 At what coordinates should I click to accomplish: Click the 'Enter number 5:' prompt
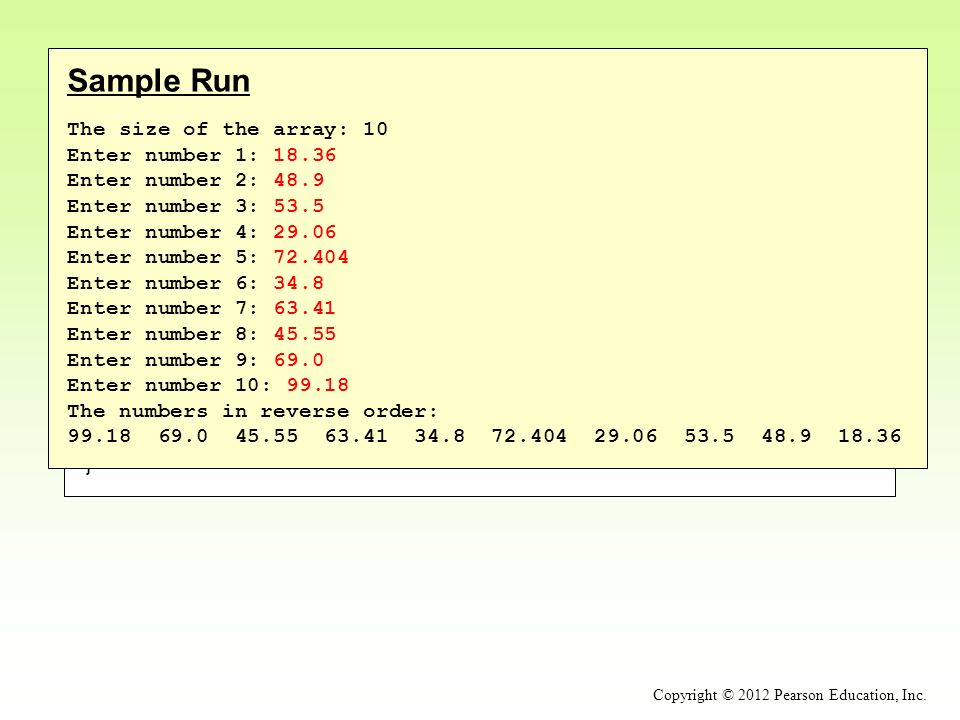click(162, 257)
